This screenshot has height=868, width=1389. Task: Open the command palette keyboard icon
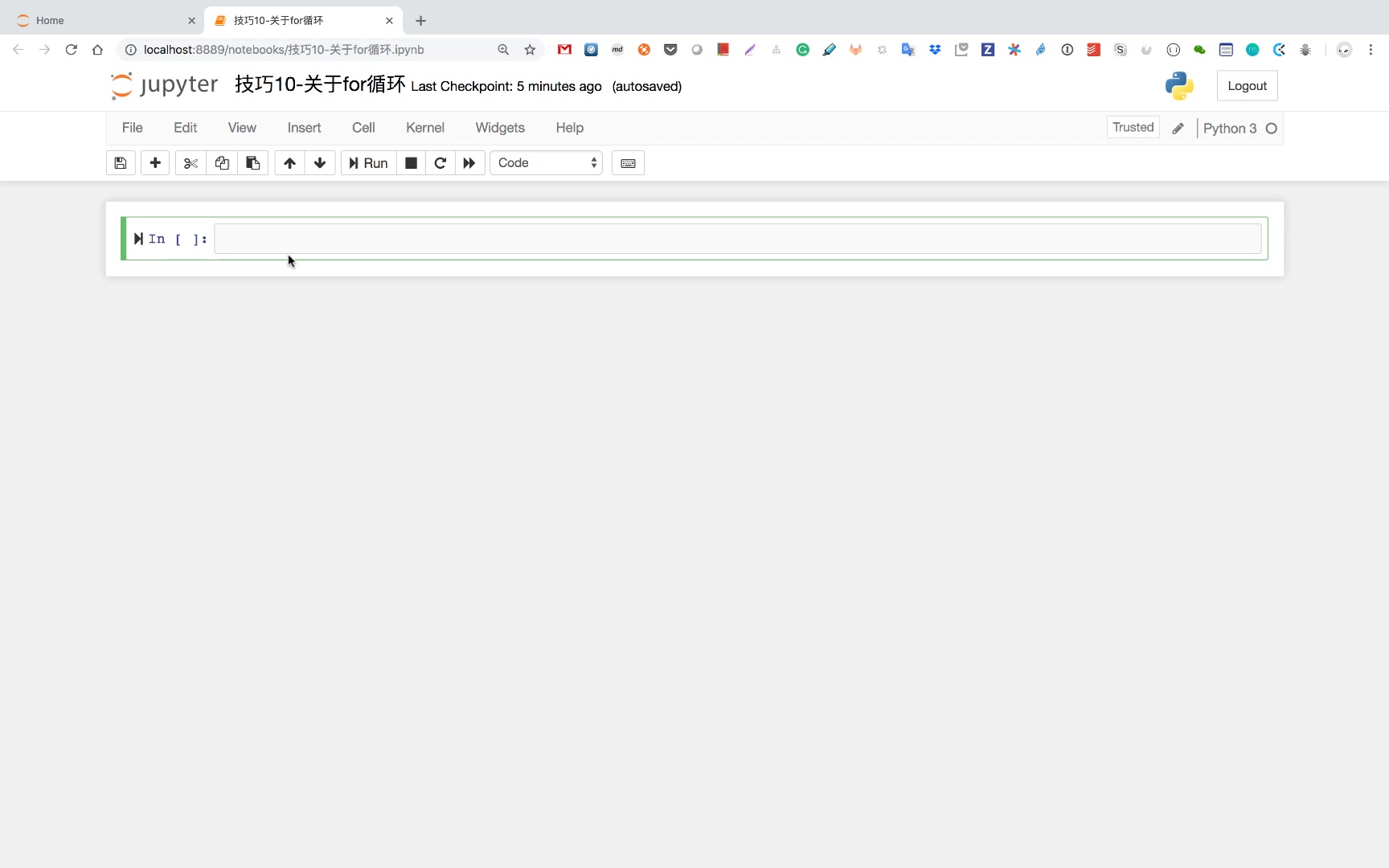coord(628,163)
